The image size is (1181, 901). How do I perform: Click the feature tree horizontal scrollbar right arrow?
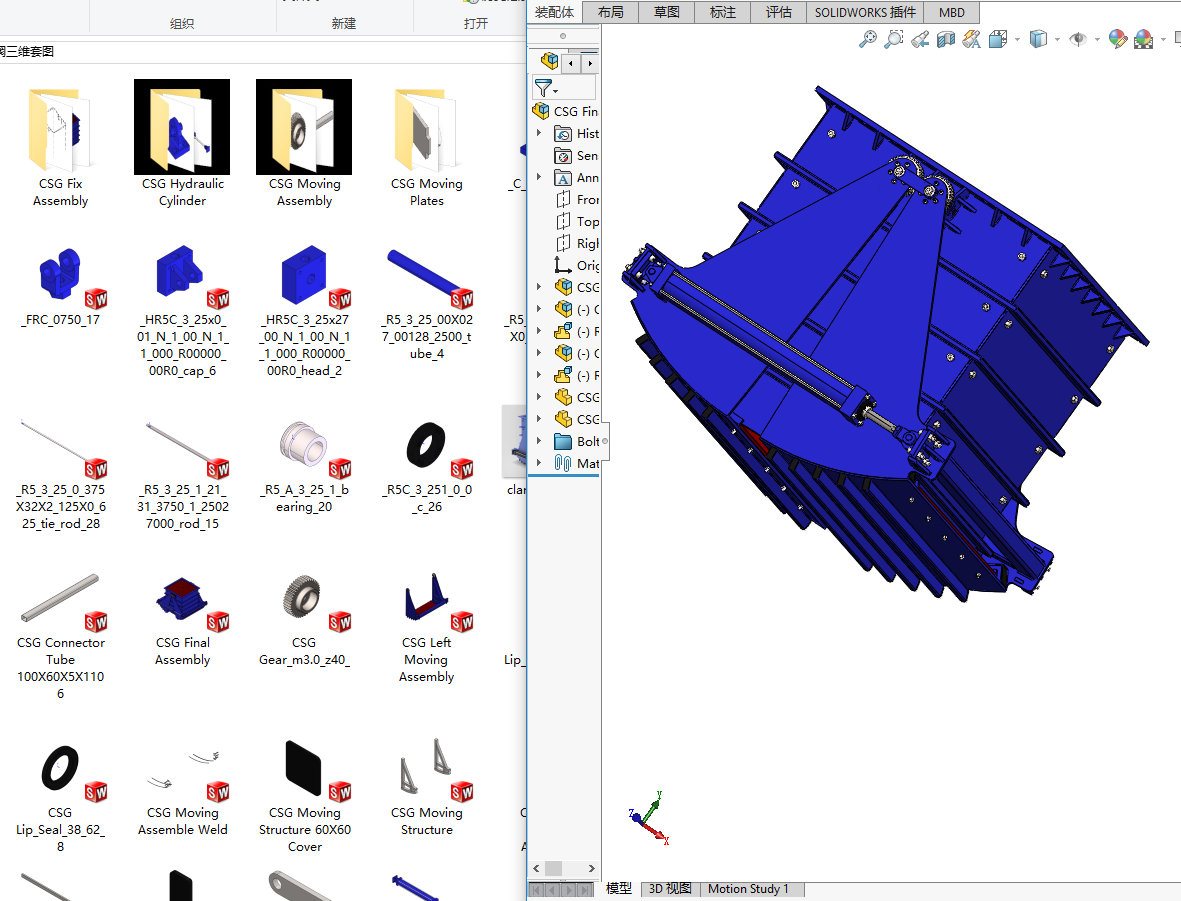(591, 869)
